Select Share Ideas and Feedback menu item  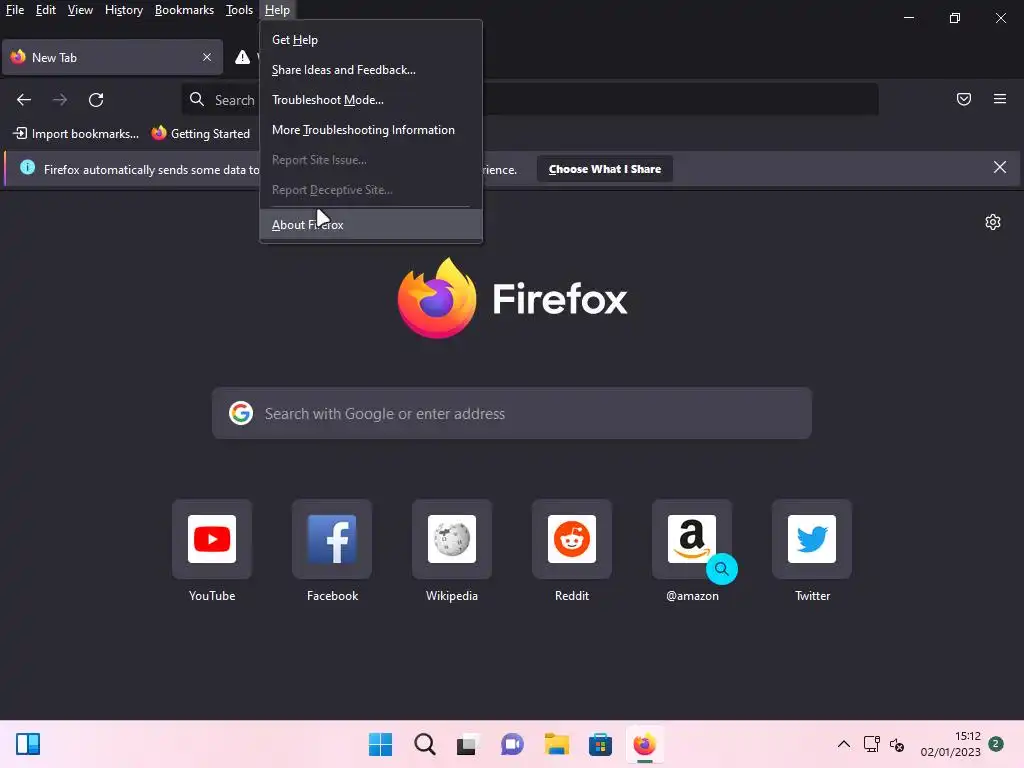[371, 70]
